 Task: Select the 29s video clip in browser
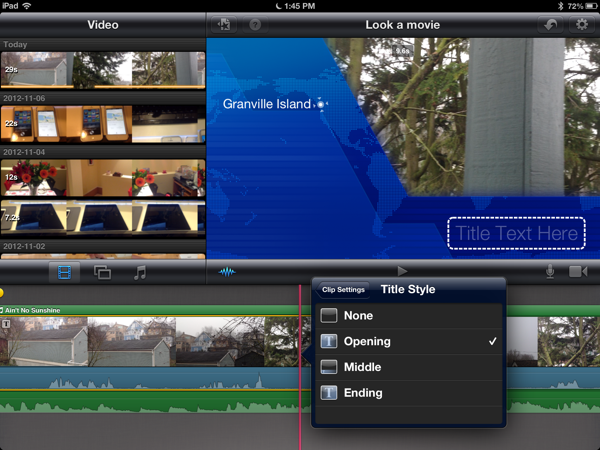tap(102, 69)
